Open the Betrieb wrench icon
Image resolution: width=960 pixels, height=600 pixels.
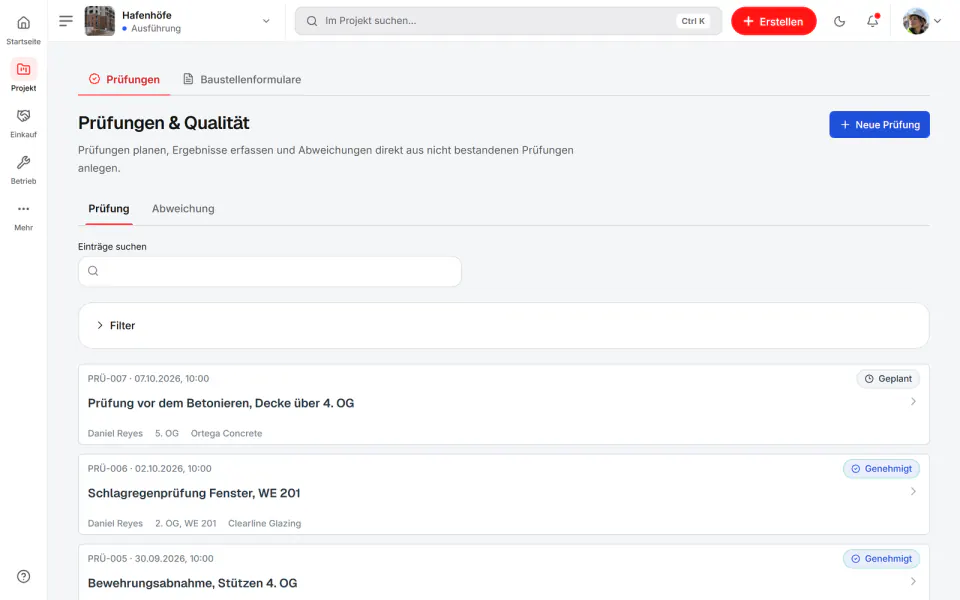(23, 162)
